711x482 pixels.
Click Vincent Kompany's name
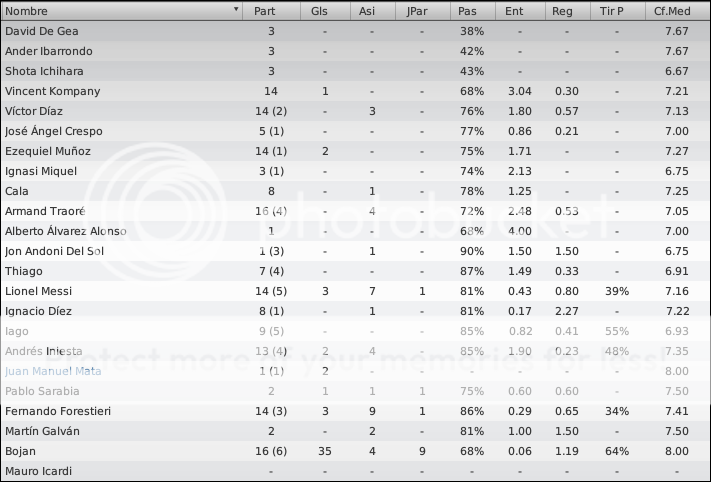(x=53, y=91)
